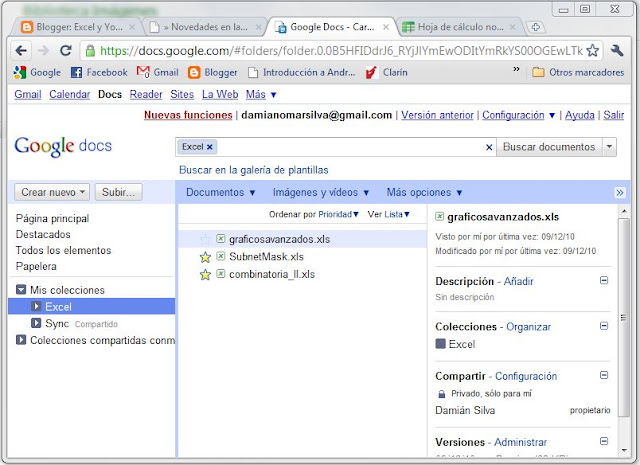Open Calendar in the Google bar
The height and width of the screenshot is (465, 640).
pos(69,95)
